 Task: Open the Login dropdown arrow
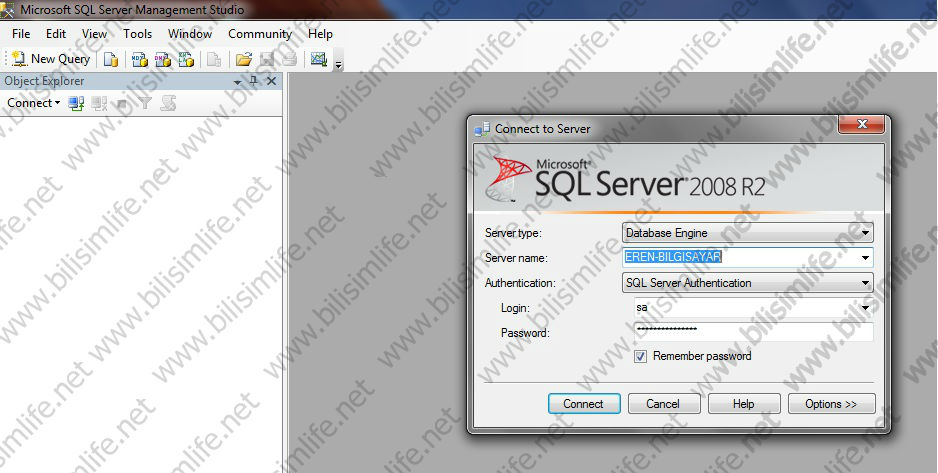point(865,308)
